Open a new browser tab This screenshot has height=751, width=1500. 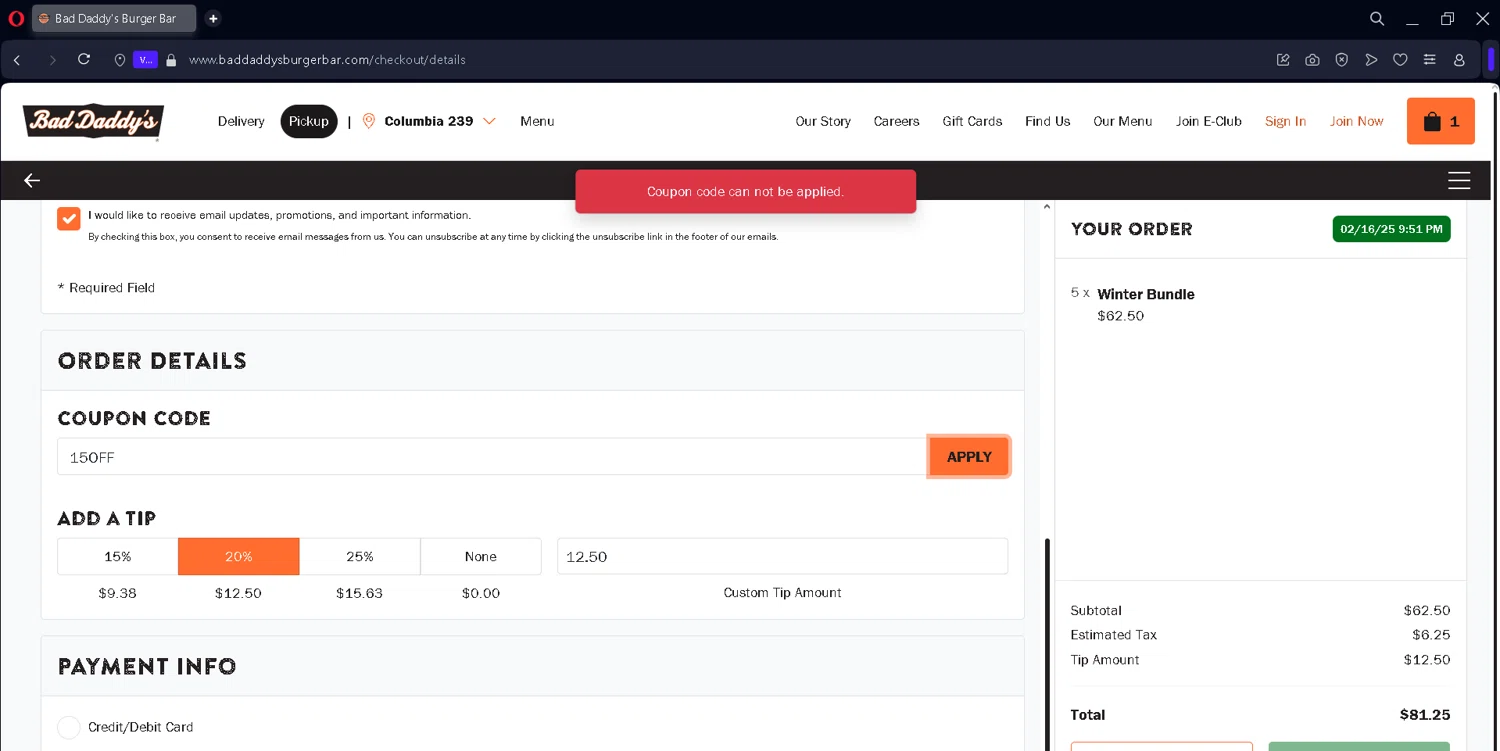[x=213, y=18]
